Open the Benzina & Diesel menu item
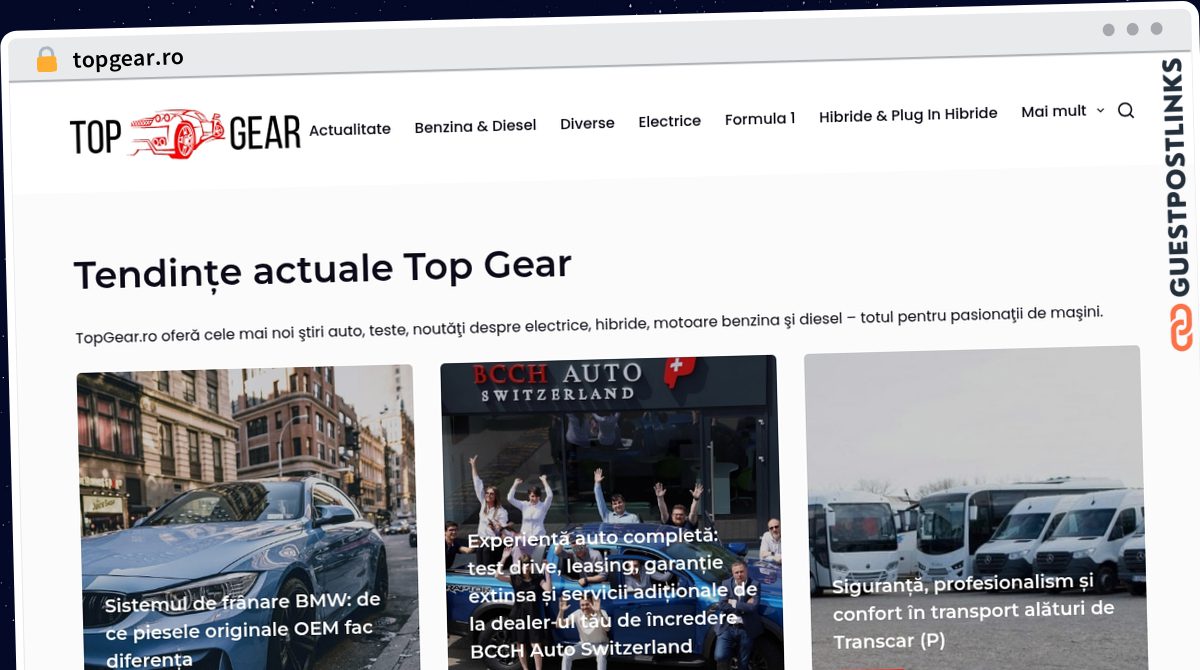The width and height of the screenshot is (1200, 670). (475, 126)
